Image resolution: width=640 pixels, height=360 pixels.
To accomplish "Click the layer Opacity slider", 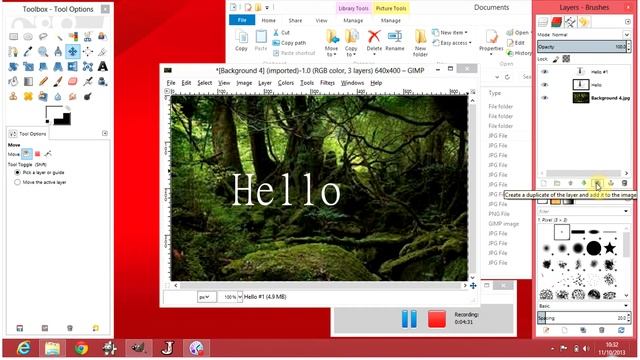I will tap(584, 47).
